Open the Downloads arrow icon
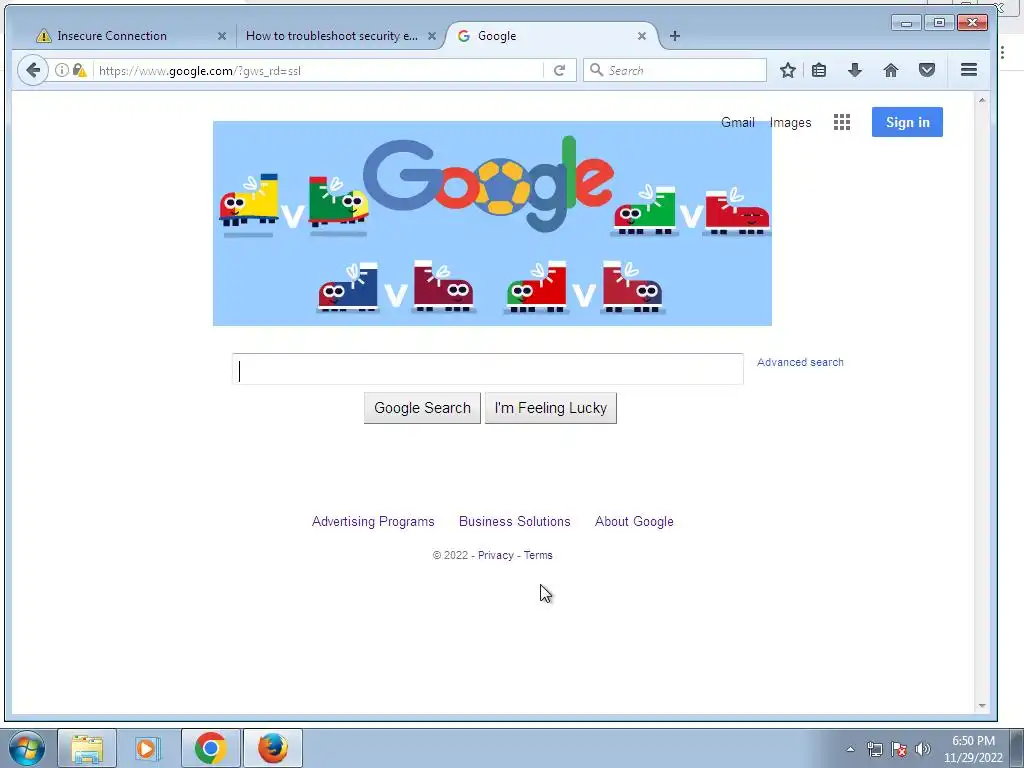The width and height of the screenshot is (1024, 768). 854,71
